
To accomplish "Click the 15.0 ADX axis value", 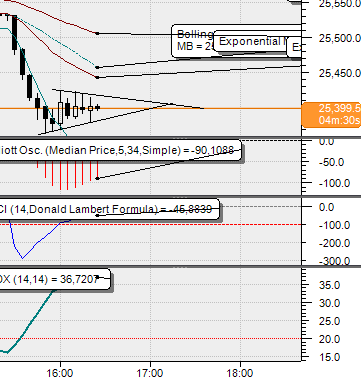I will 329,357.
